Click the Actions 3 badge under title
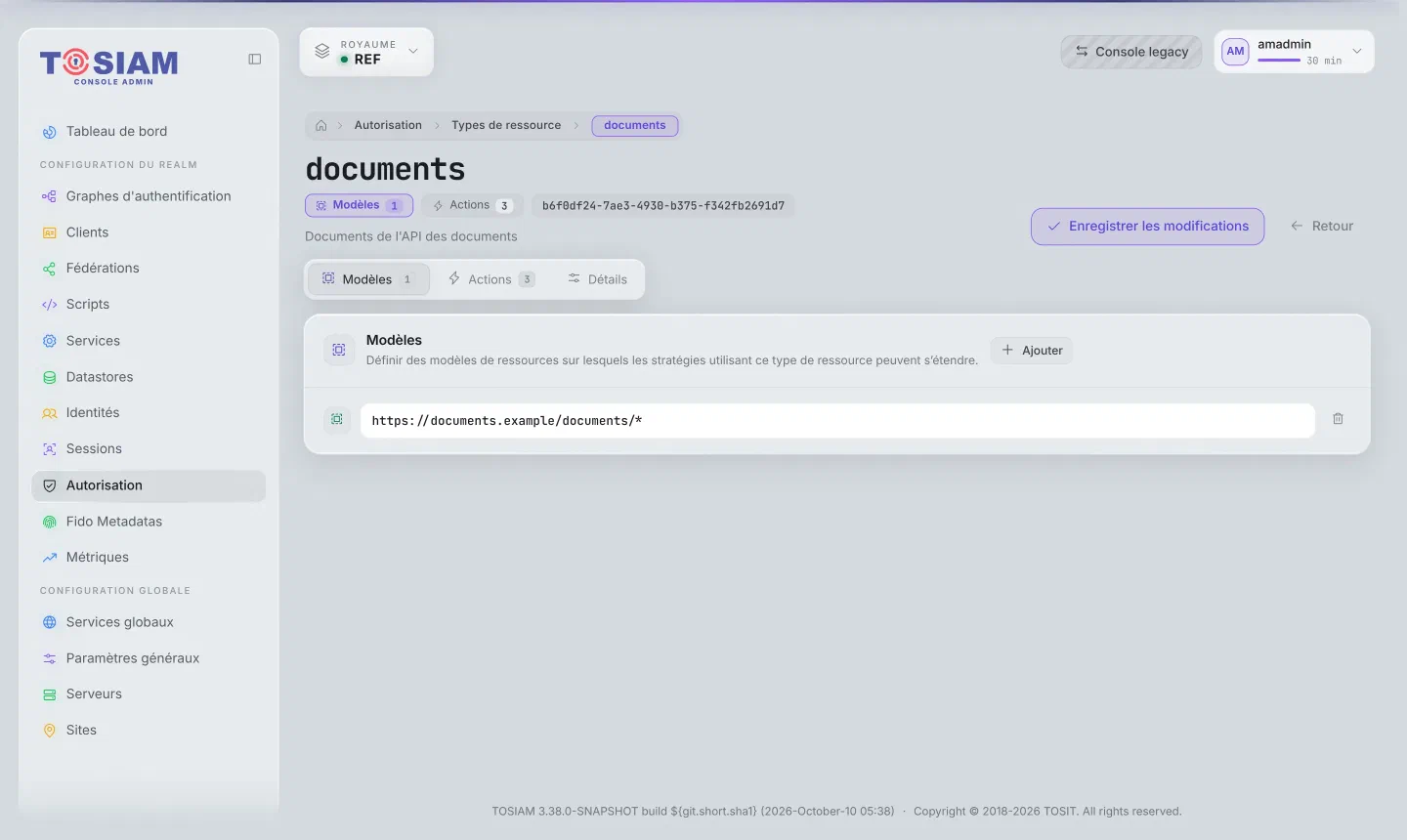The width and height of the screenshot is (1407, 840). [472, 205]
